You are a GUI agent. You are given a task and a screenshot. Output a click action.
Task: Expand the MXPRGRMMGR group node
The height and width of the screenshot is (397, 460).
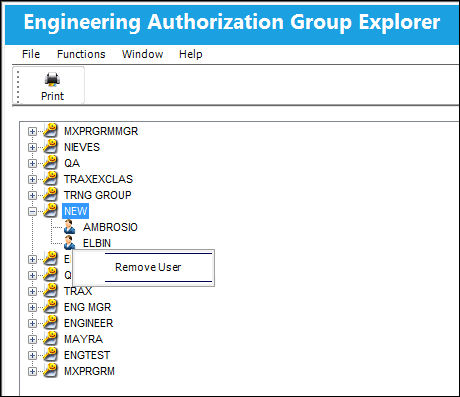click(x=32, y=131)
